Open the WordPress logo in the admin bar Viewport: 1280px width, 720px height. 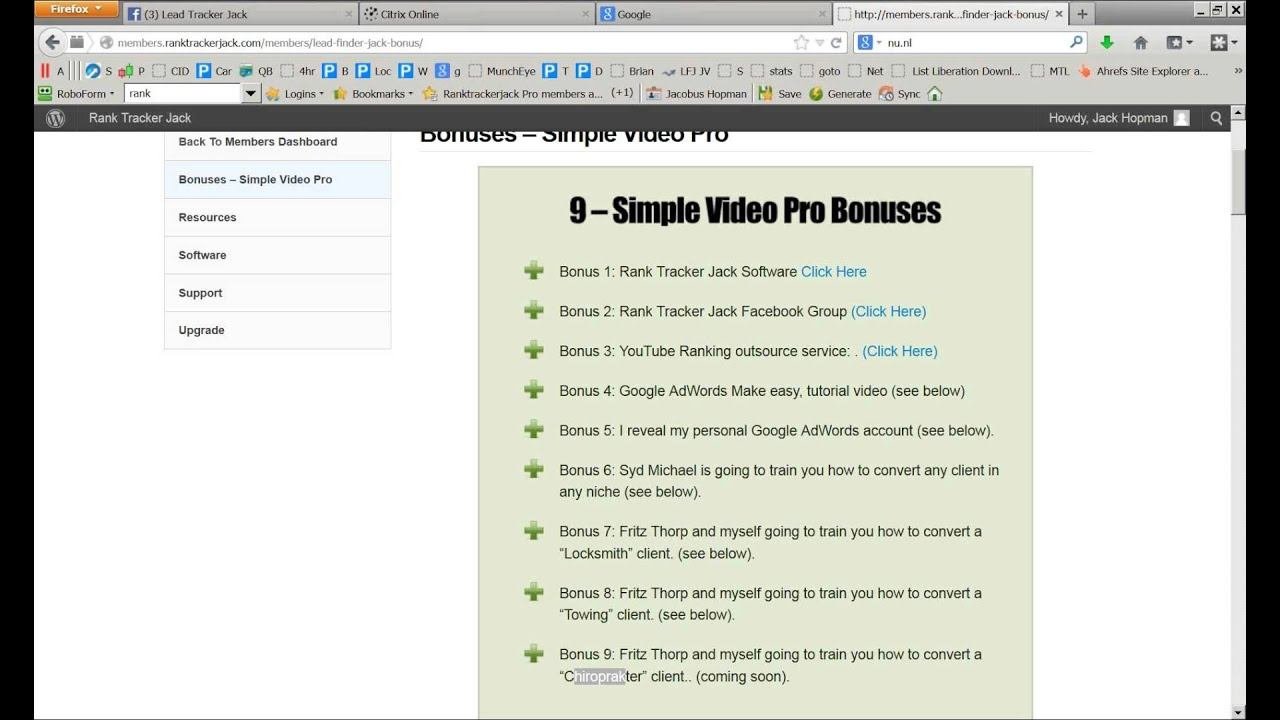coord(56,118)
